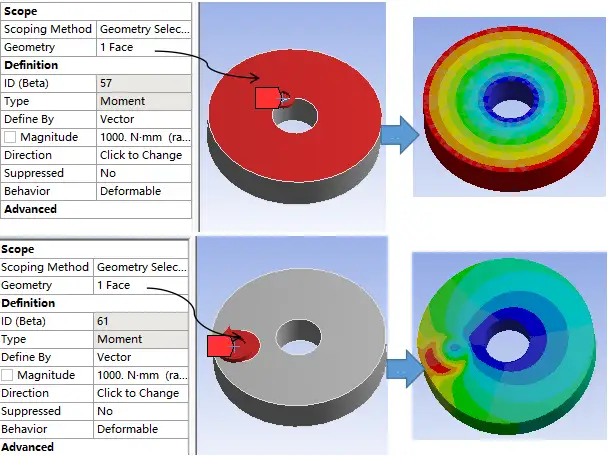Open Behavior Deformable dropdown in ID 61 panel
Image resolution: width=608 pixels, height=456 pixels.
pos(141,429)
